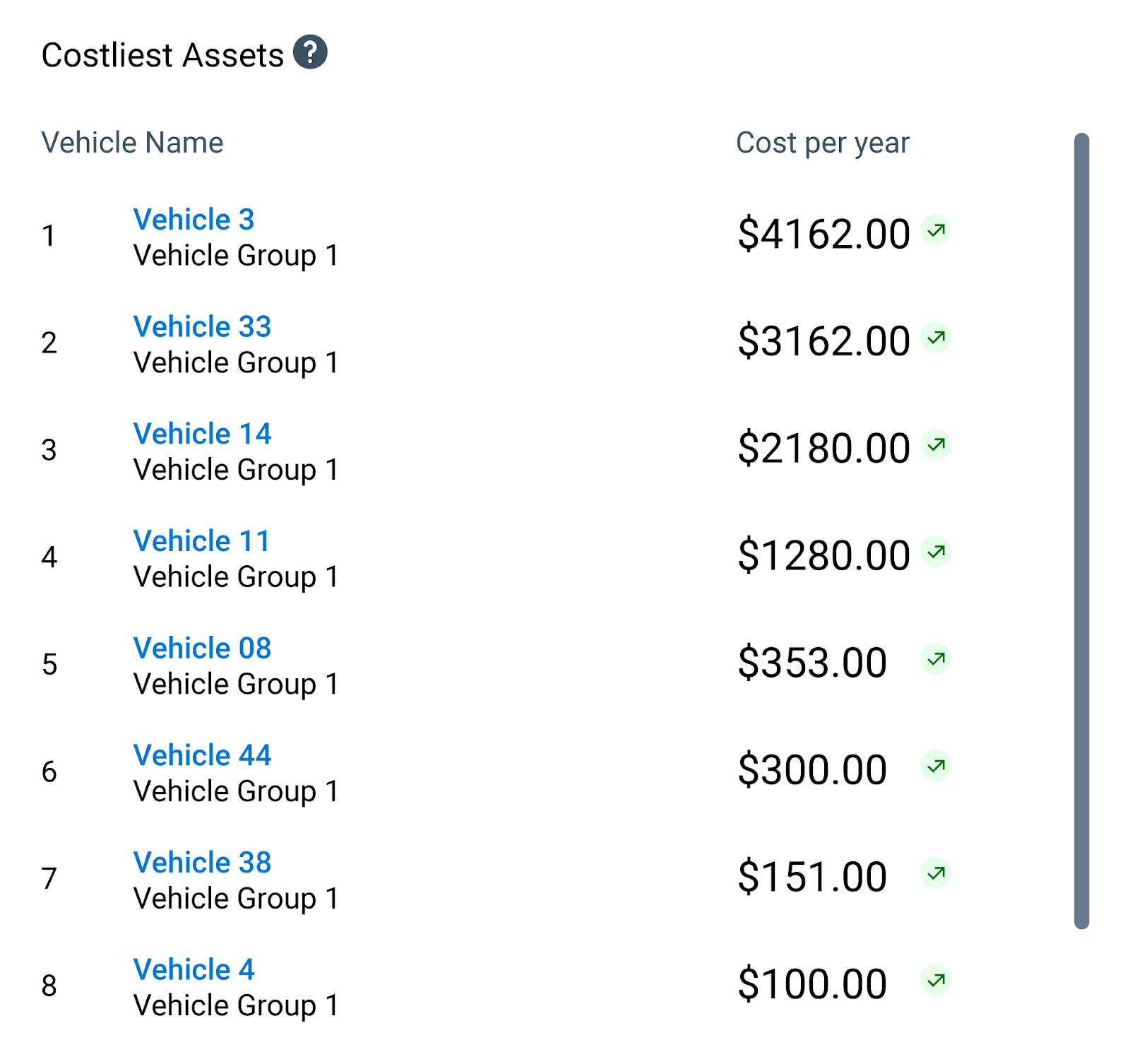Open the Vehicle 44 link

(202, 755)
